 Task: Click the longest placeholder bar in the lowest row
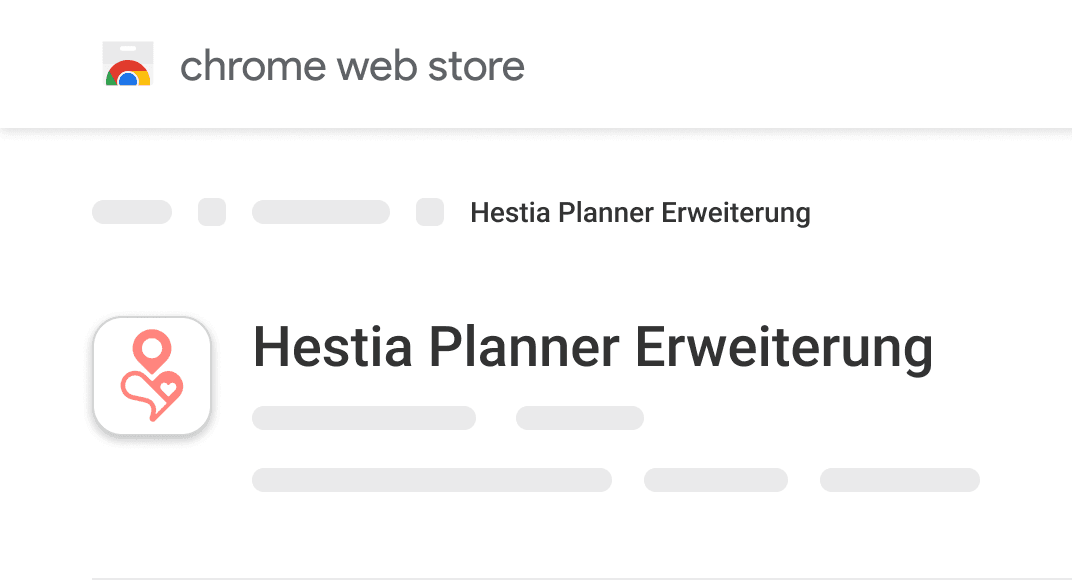(x=432, y=480)
